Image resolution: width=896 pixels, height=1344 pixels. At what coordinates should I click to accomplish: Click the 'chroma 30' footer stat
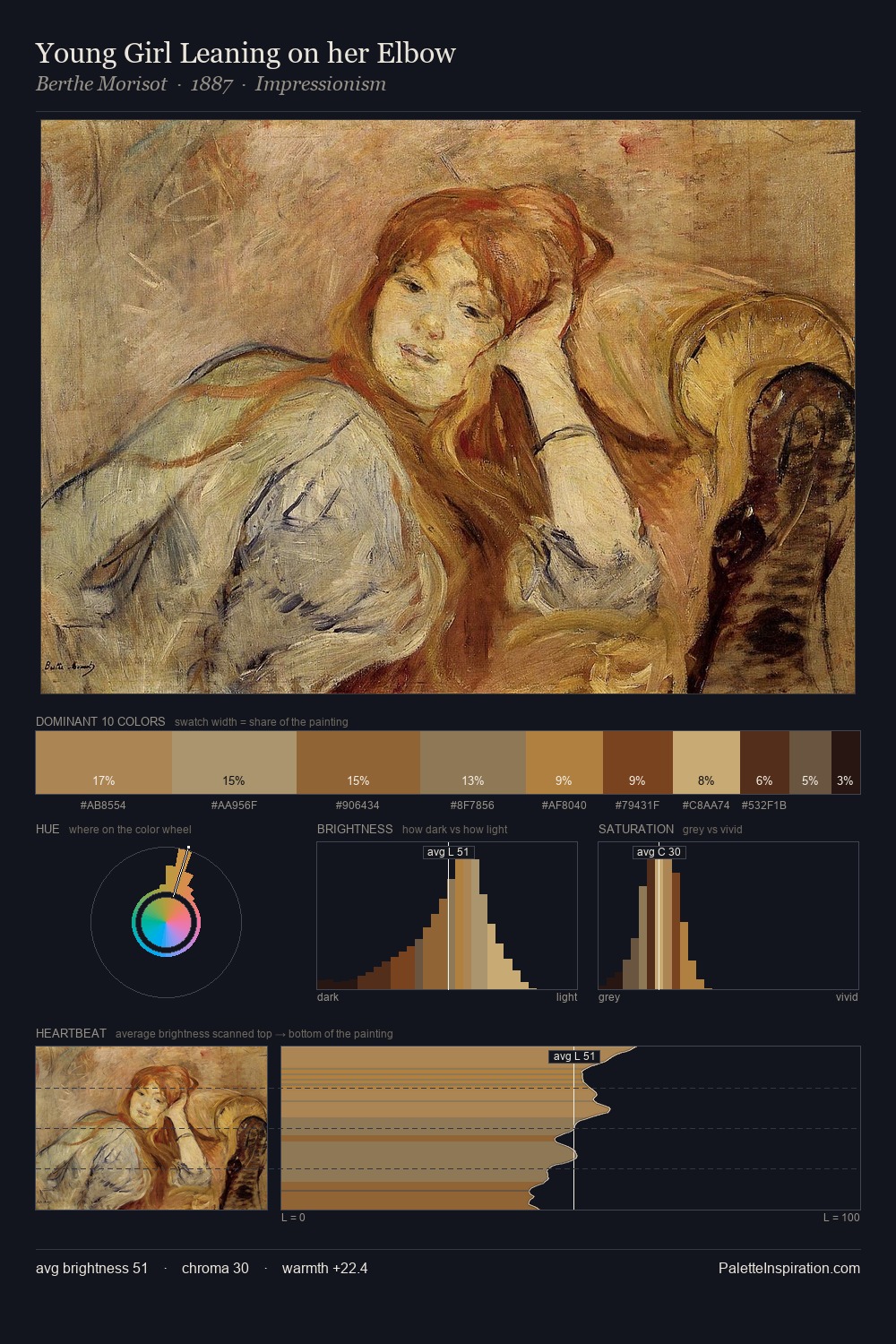click(215, 1268)
